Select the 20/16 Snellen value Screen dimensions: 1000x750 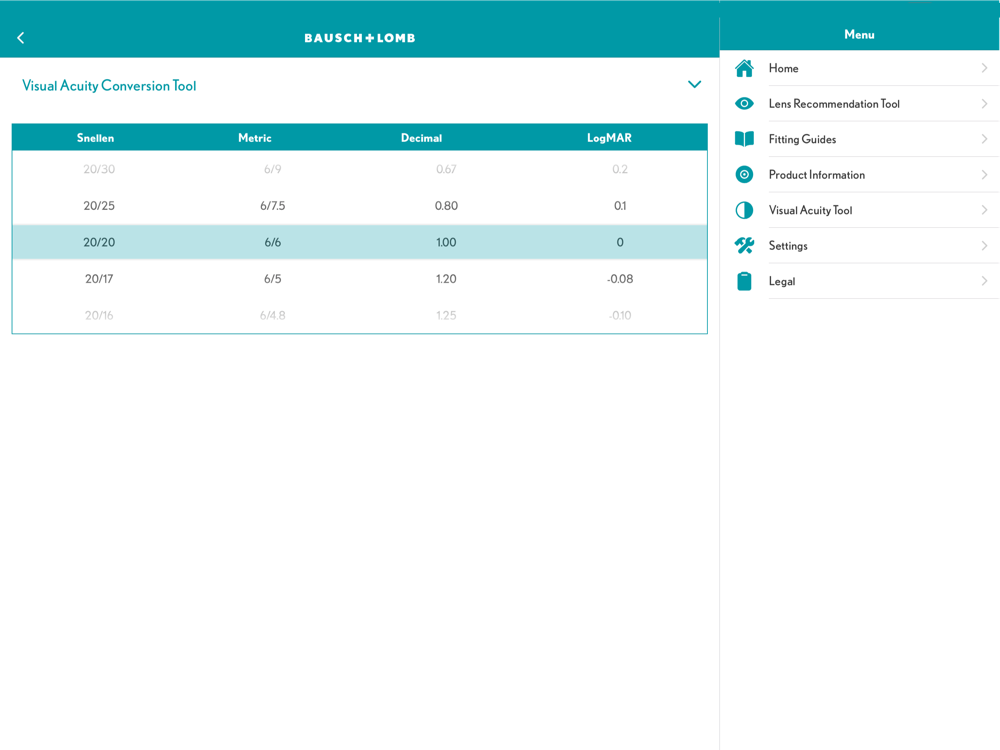99,315
